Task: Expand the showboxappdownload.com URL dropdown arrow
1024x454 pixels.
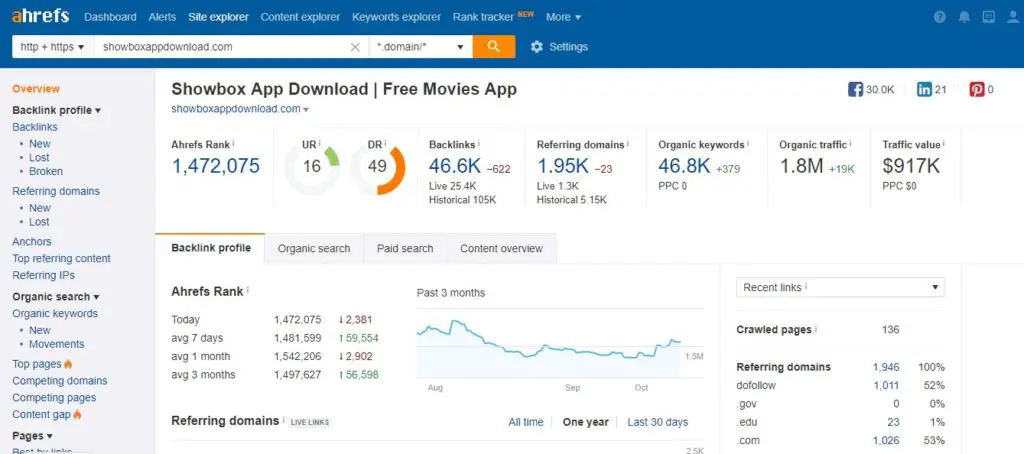Action: (306, 110)
